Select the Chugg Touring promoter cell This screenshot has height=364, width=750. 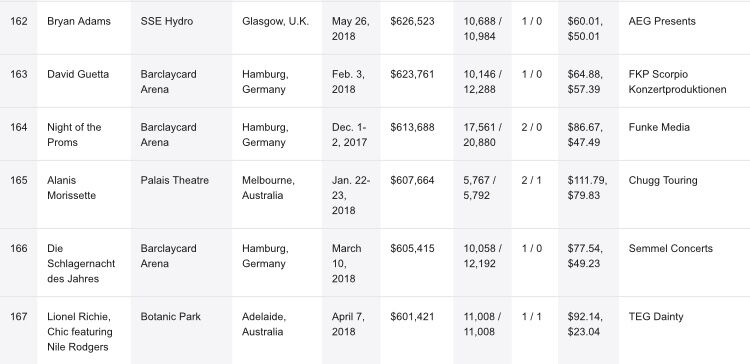click(x=663, y=180)
